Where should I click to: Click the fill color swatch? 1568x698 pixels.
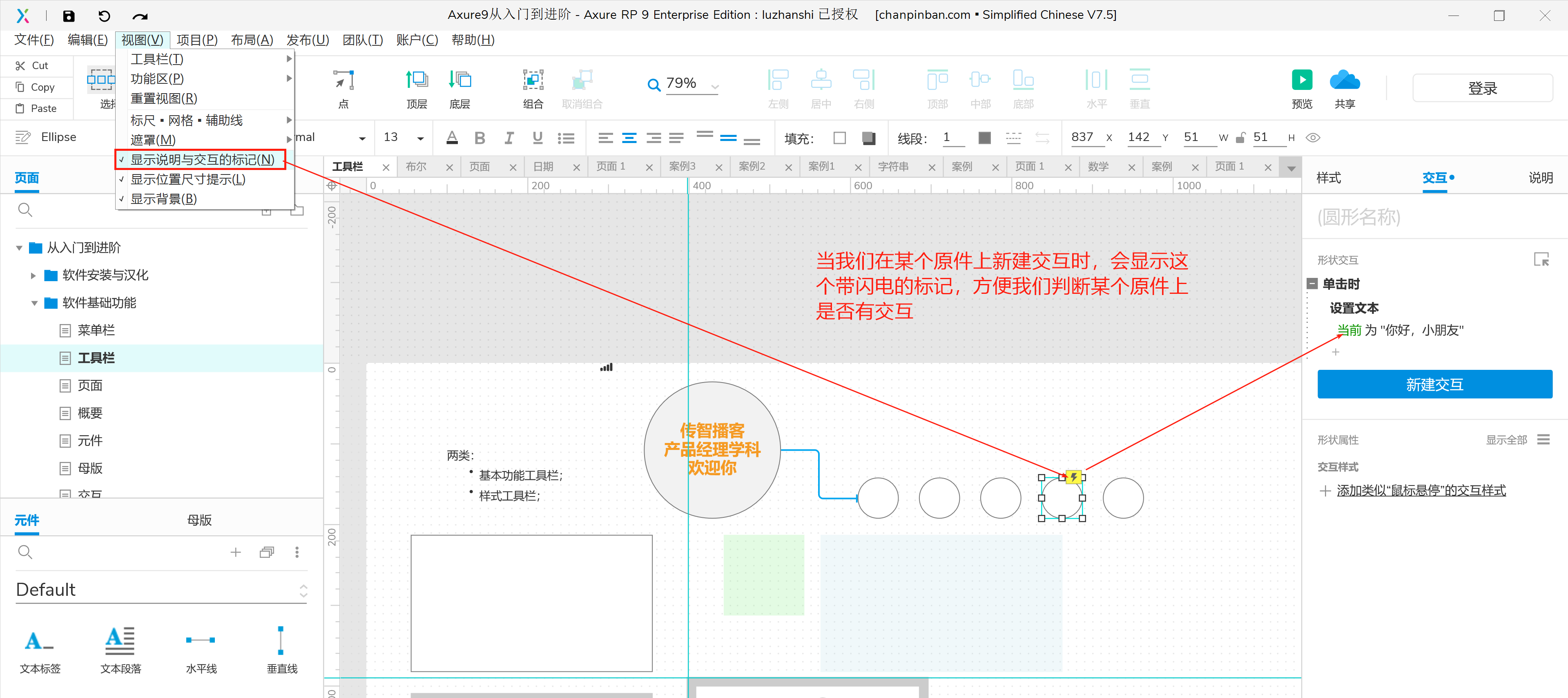[839, 138]
